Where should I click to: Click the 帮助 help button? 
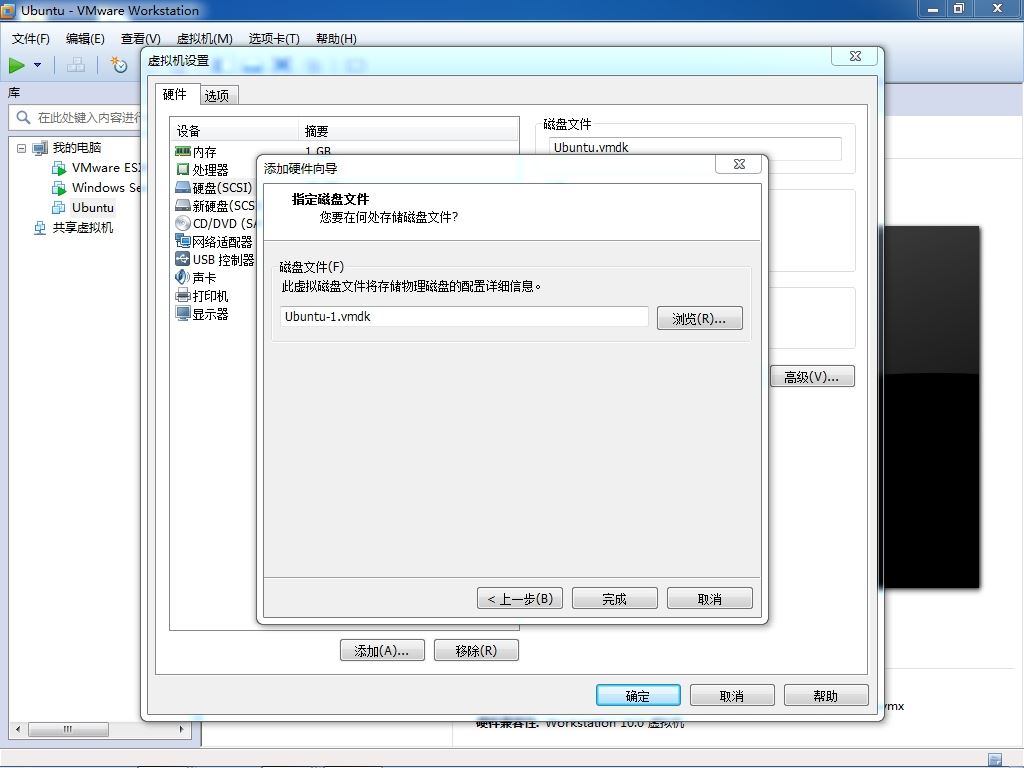pyautogui.click(x=826, y=696)
